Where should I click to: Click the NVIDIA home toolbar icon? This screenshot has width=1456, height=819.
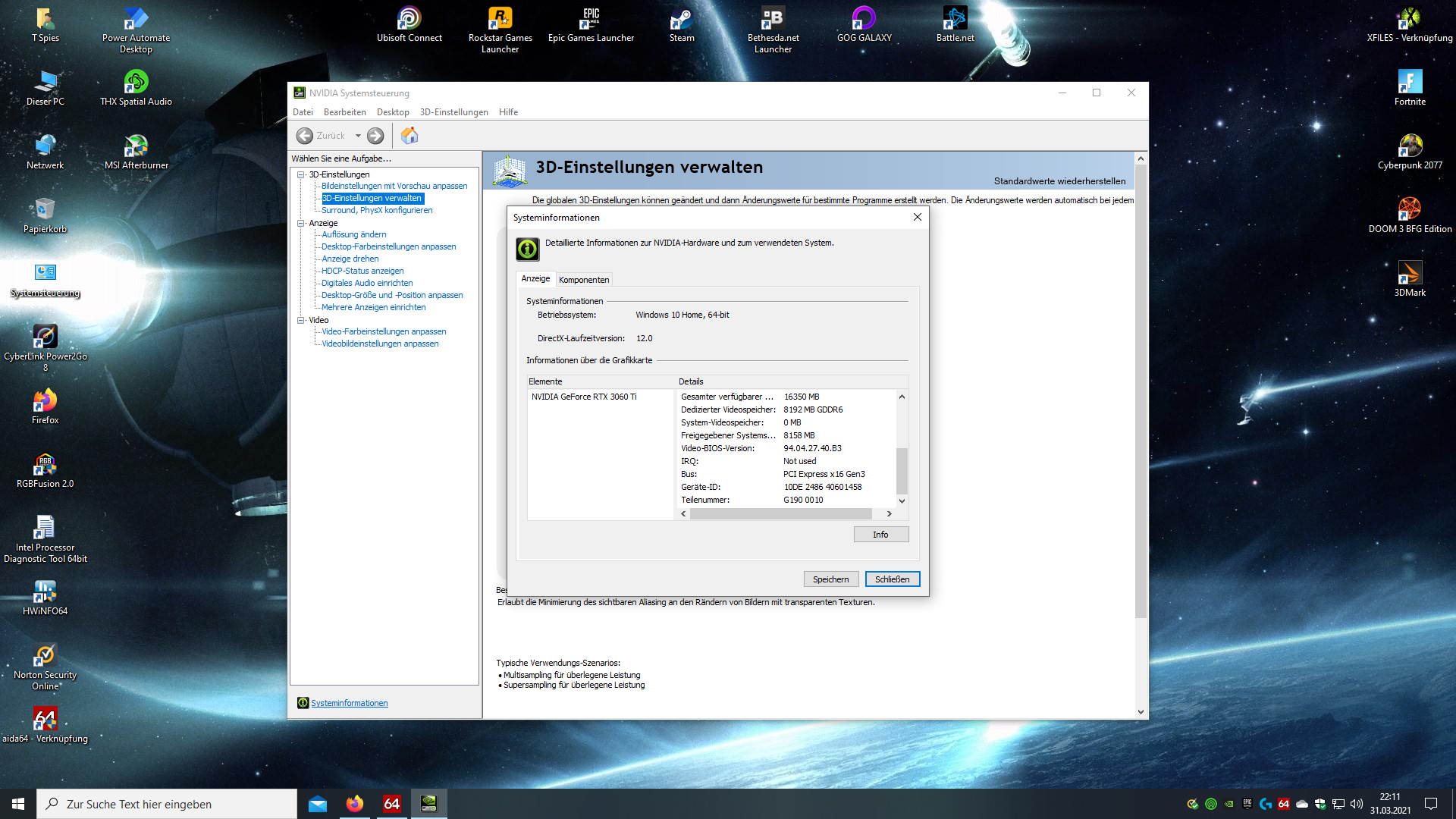tap(409, 136)
